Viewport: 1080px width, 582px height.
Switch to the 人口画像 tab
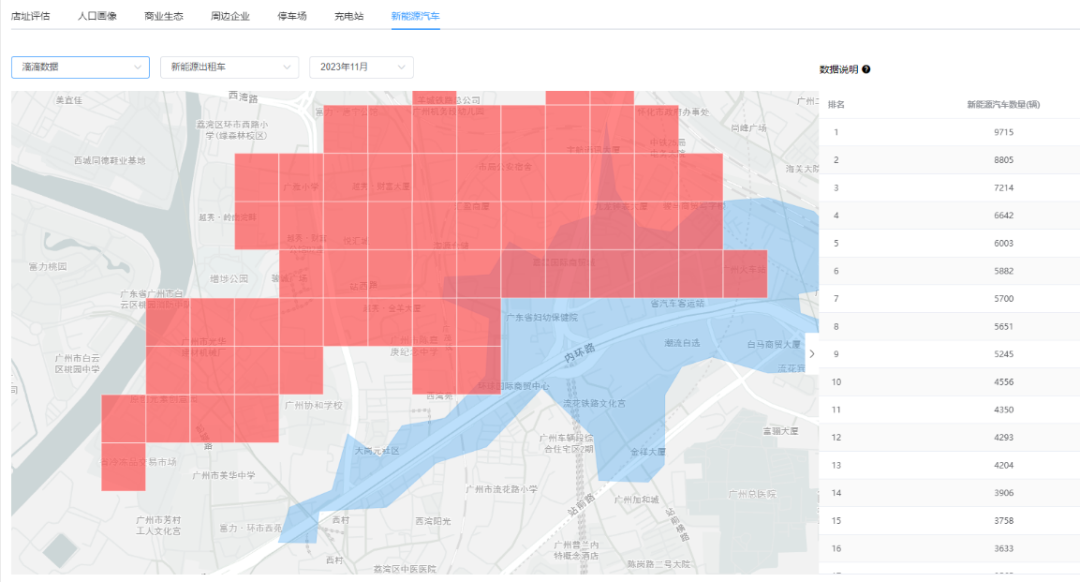tap(97, 16)
